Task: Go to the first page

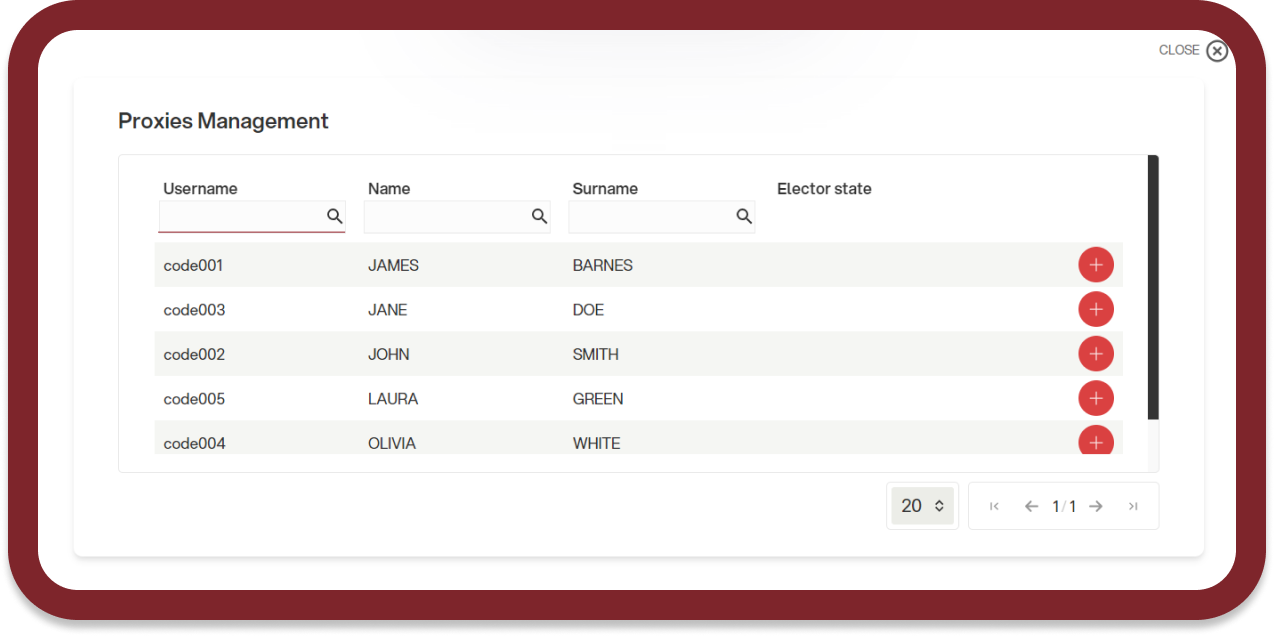Action: pyautogui.click(x=994, y=506)
